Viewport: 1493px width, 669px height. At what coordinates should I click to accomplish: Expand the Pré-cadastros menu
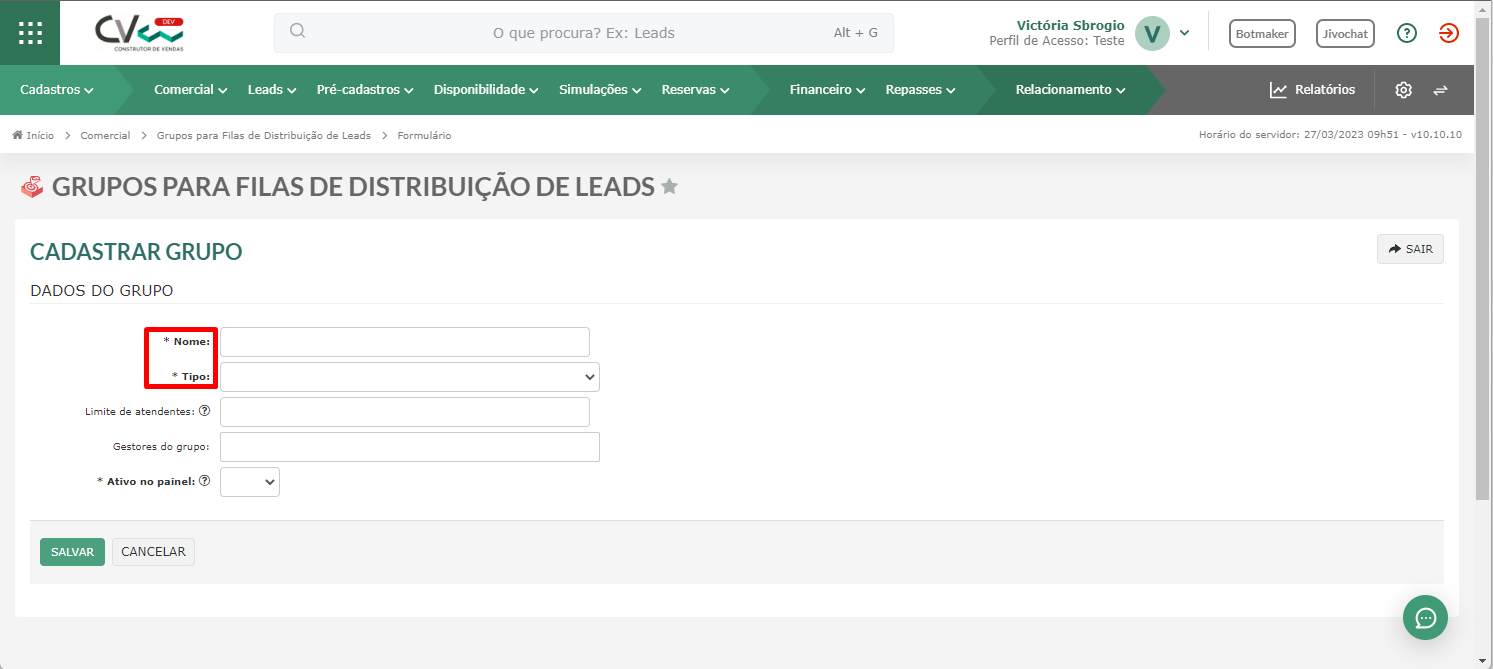click(x=365, y=90)
